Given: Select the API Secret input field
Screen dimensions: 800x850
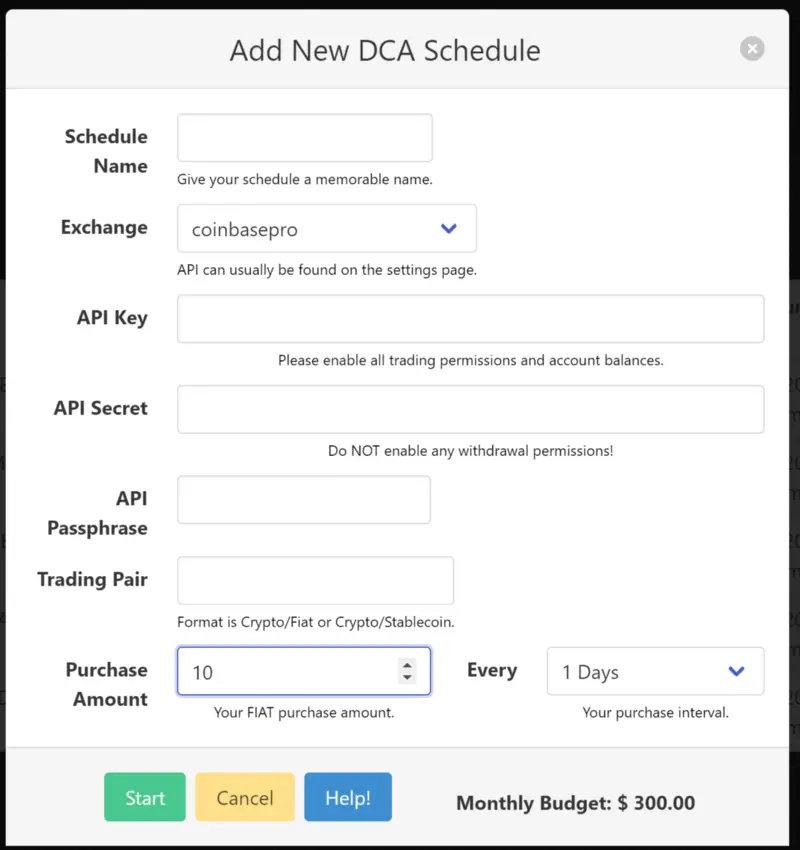Looking at the screenshot, I should point(470,409).
